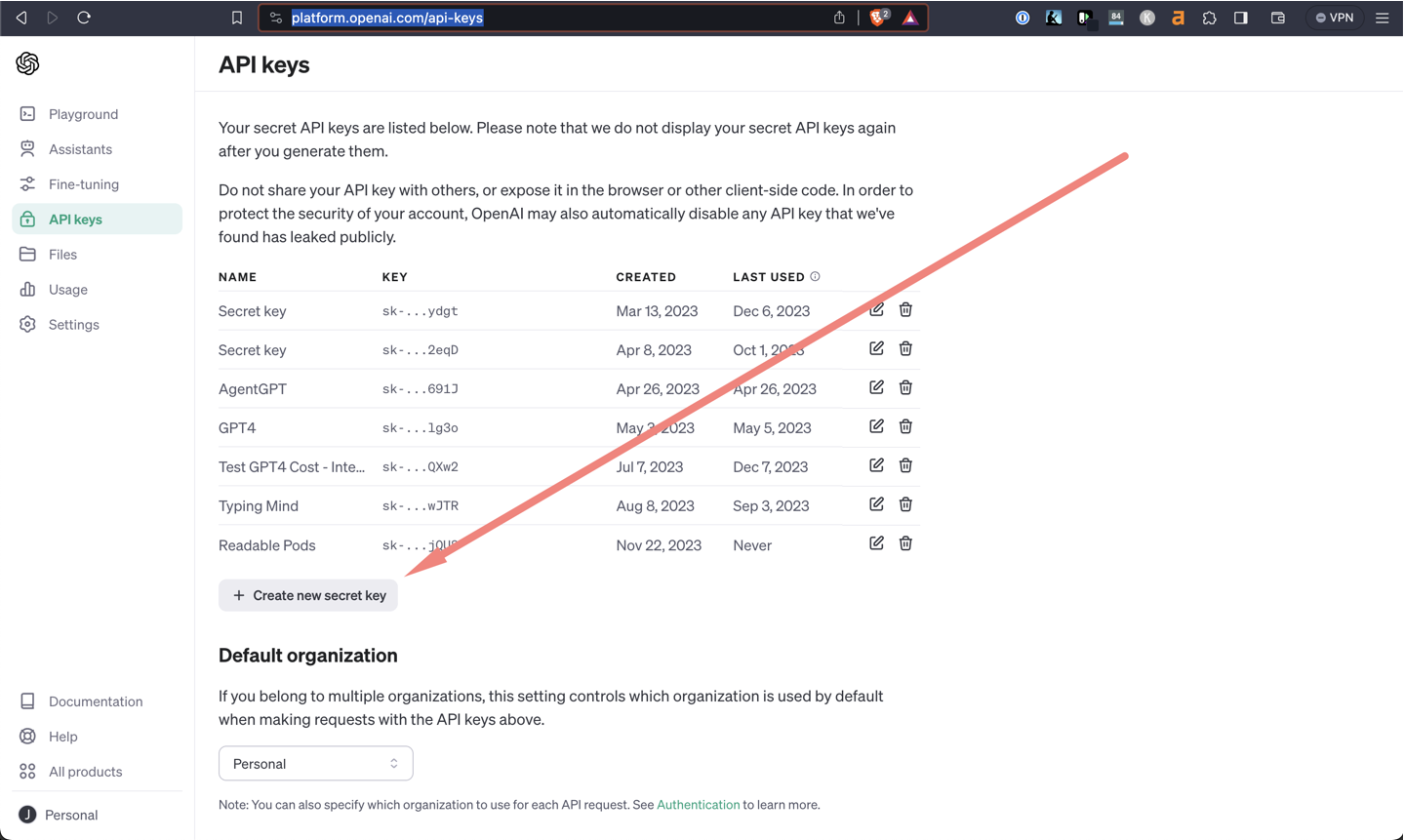Follow the Authentication link
Viewport: 1404px width, 840px height.
click(x=698, y=805)
